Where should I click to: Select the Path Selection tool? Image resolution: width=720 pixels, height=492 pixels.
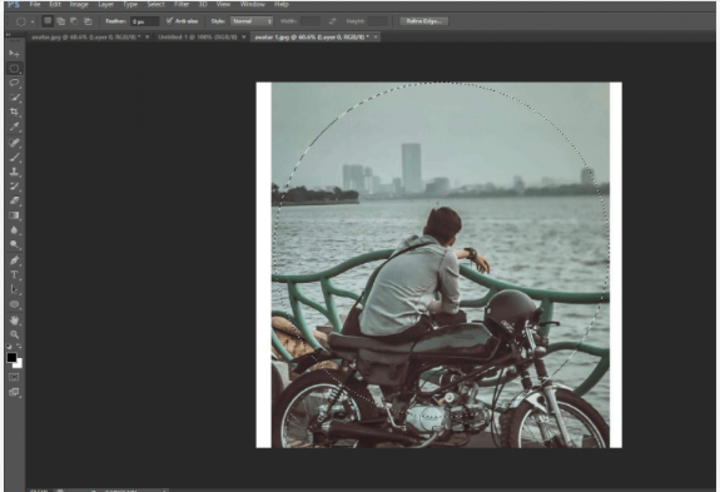[14, 289]
